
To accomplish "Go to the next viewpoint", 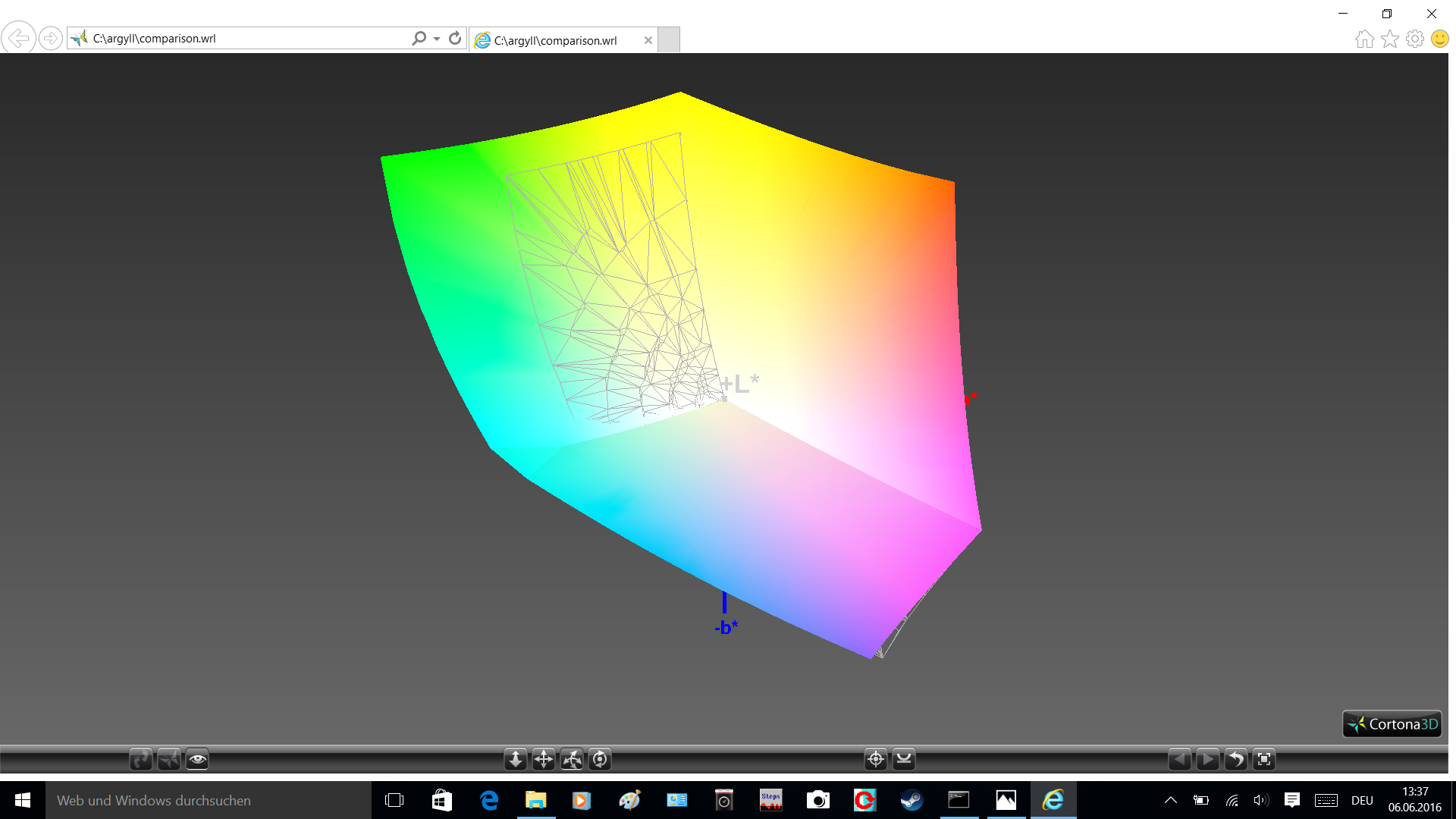I will tap(1207, 759).
